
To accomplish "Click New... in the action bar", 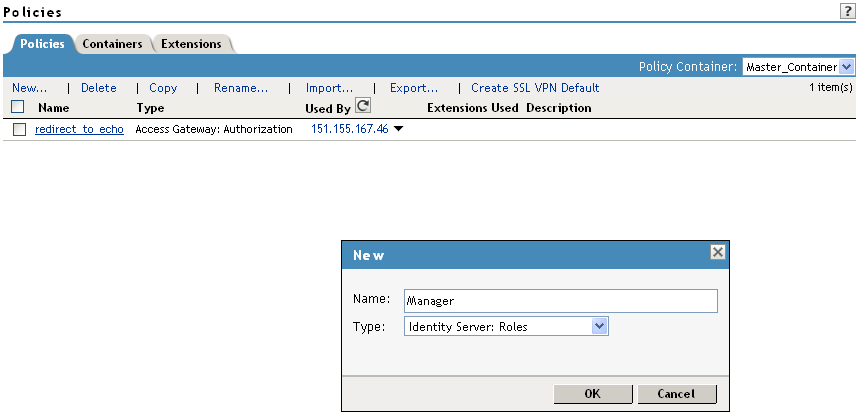I will [x=29, y=88].
